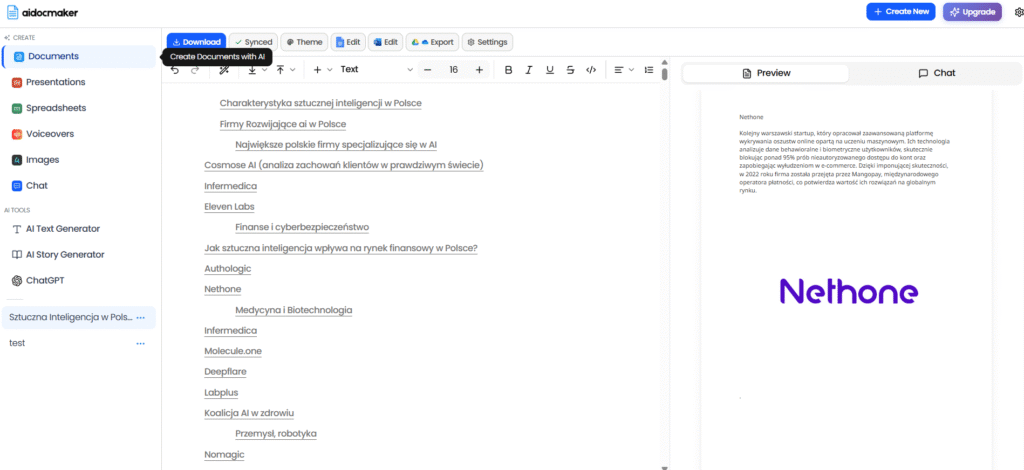Click the Download button
Viewport: 1024px width, 470px height.
(196, 42)
